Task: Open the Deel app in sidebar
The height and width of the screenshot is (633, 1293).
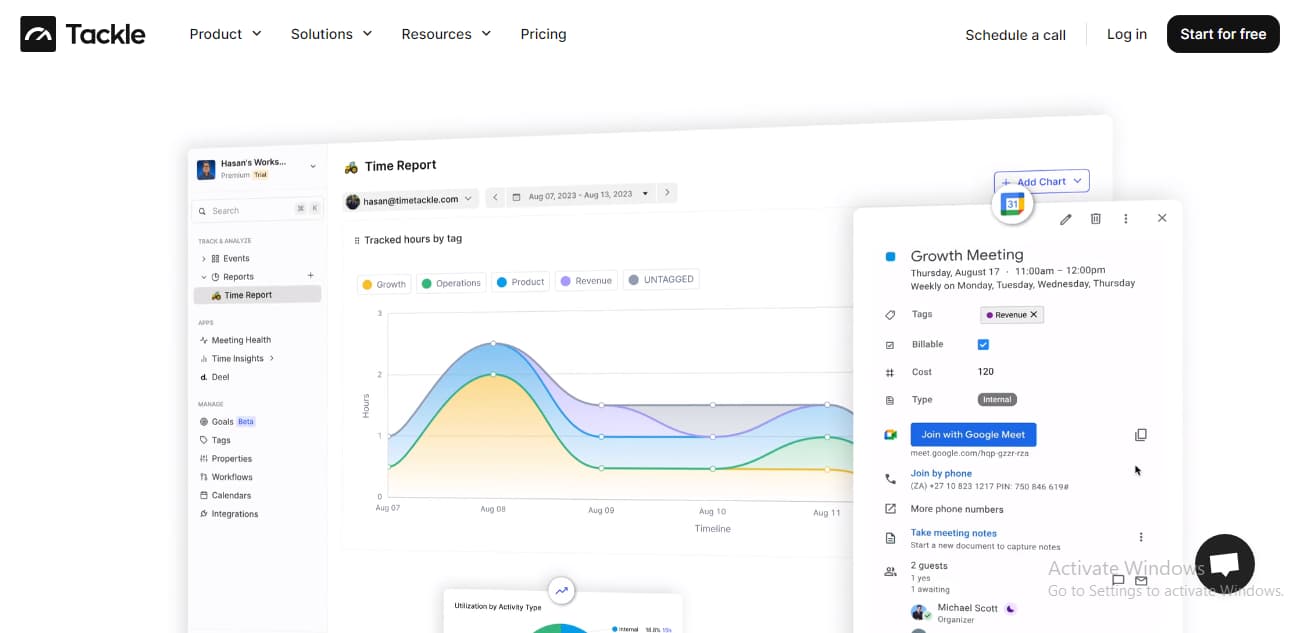Action: [x=215, y=377]
